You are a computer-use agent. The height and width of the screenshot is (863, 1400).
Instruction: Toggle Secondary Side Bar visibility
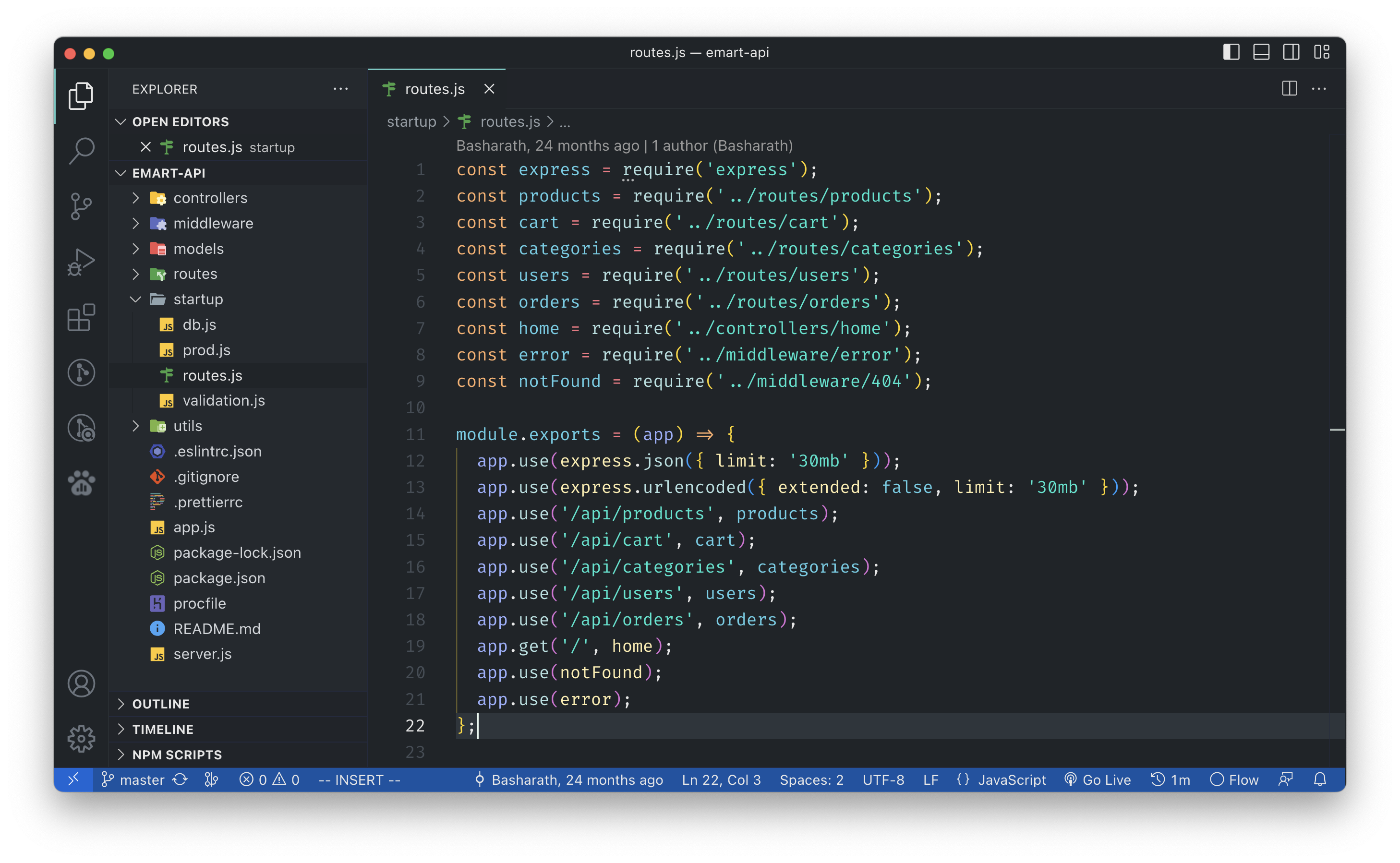[1291, 52]
